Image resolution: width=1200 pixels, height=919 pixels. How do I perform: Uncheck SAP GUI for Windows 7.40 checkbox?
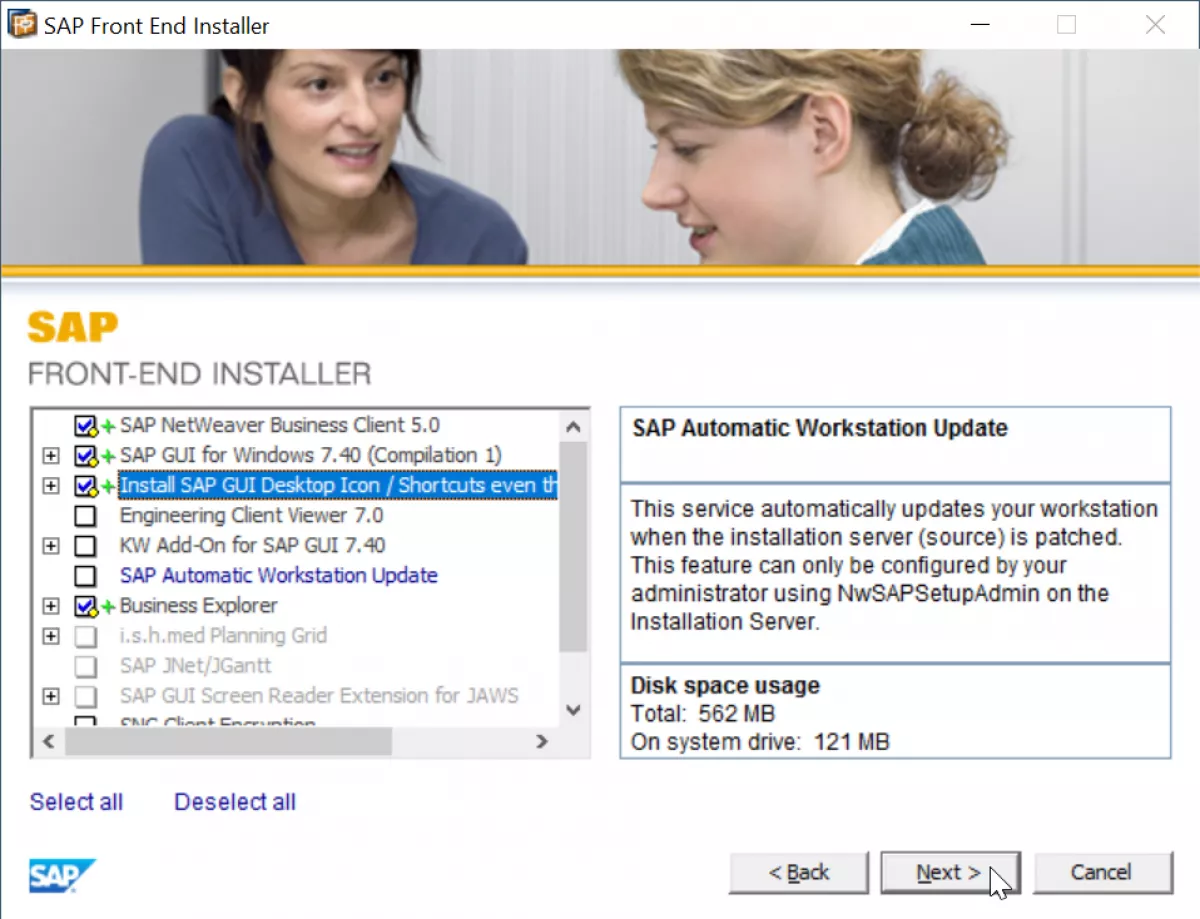tap(85, 456)
